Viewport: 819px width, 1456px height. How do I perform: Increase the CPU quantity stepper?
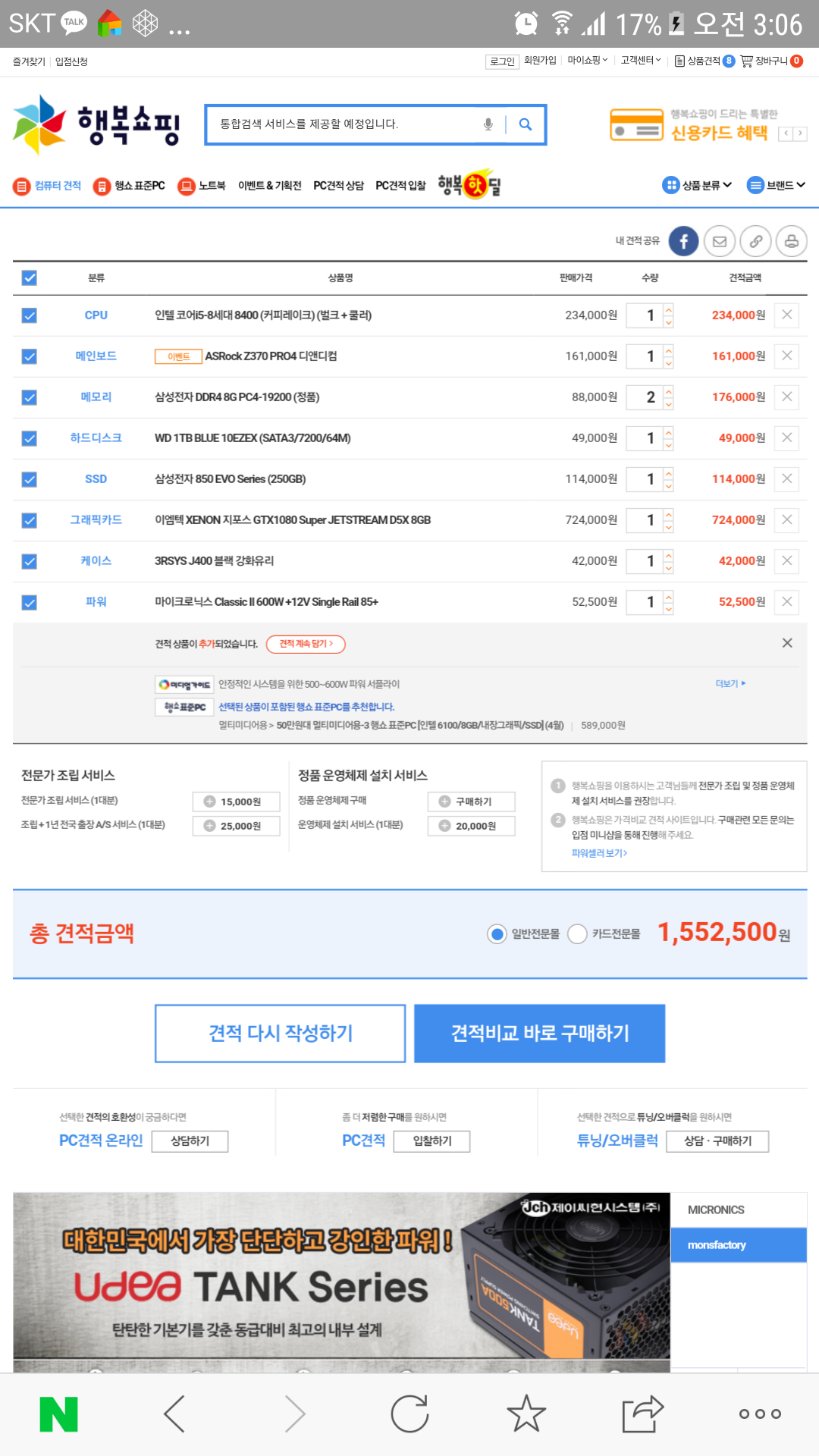click(669, 309)
